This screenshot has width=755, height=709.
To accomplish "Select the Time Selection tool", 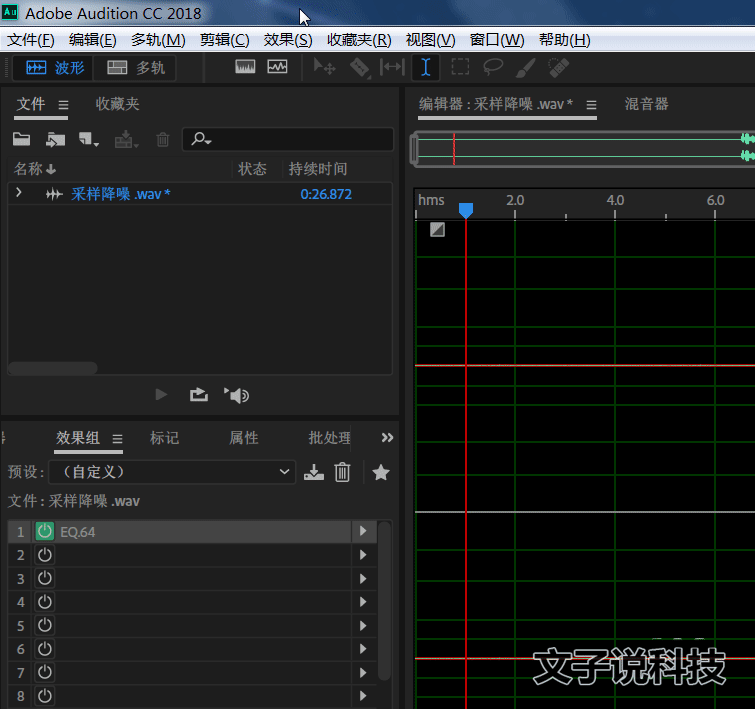I will pos(425,67).
